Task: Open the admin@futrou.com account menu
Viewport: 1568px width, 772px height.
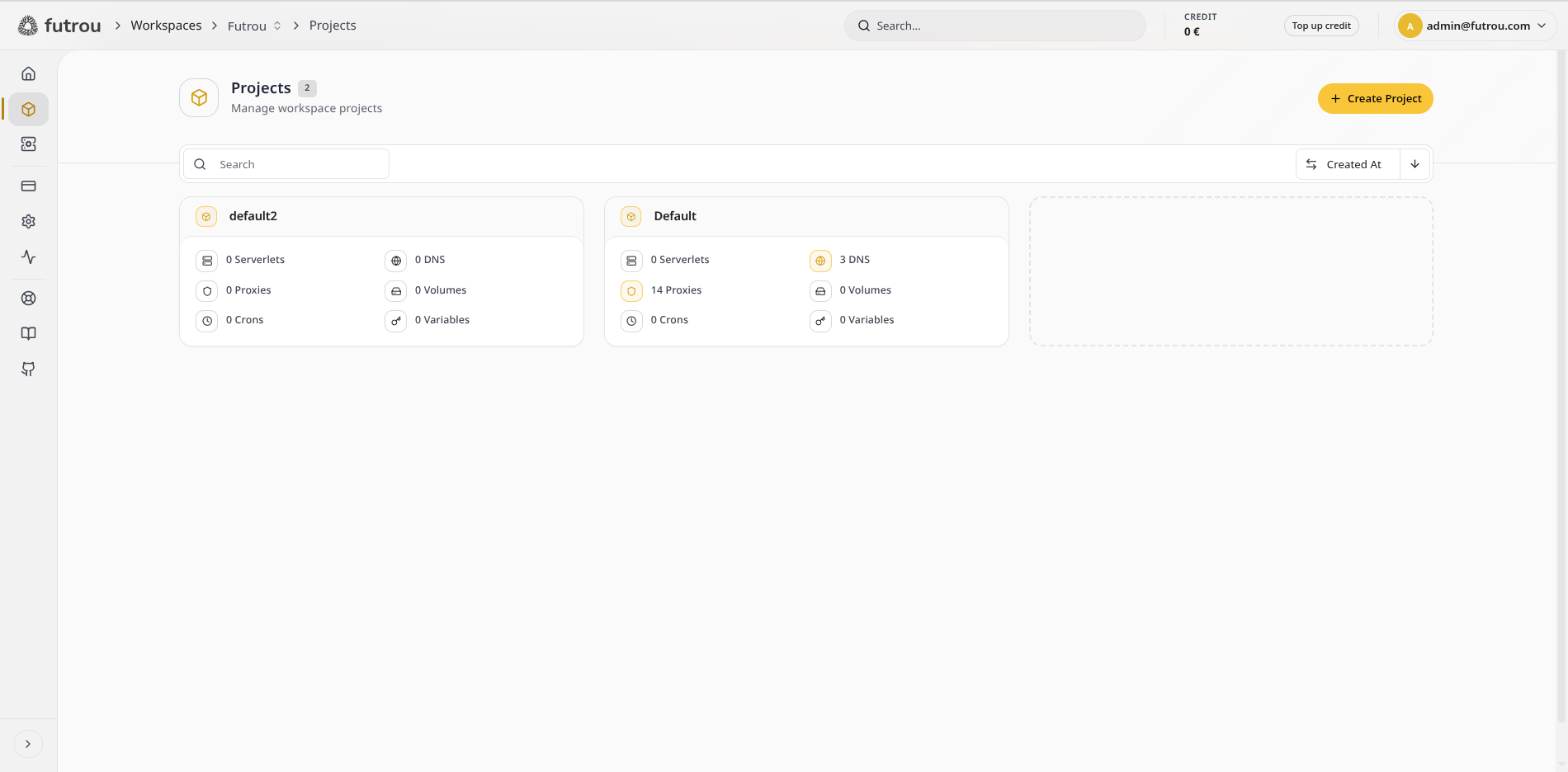Action: 1476,26
